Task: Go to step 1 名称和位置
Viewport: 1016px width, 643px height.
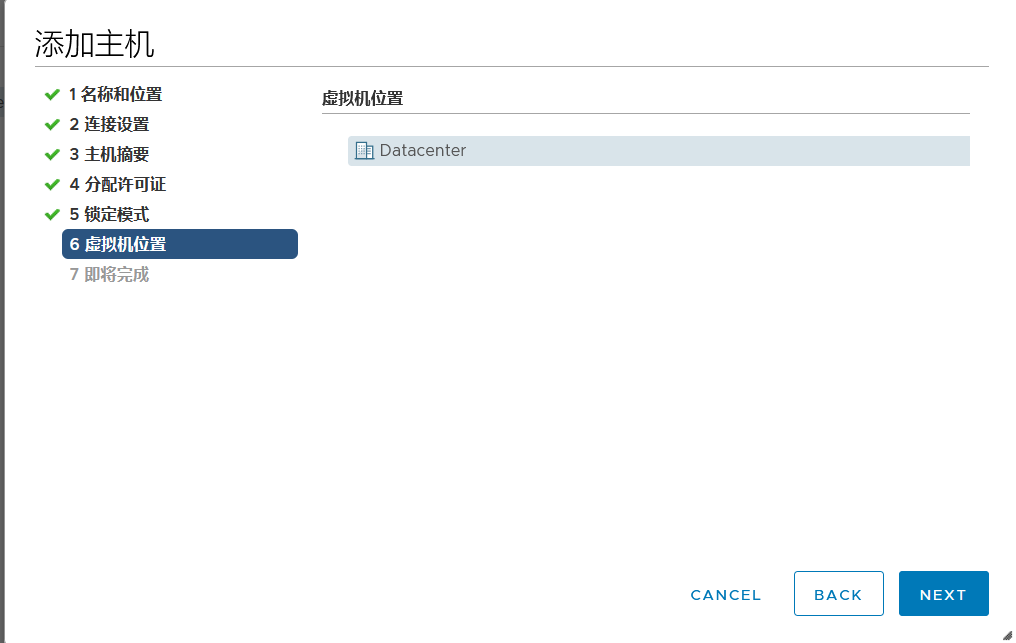Action: click(115, 95)
